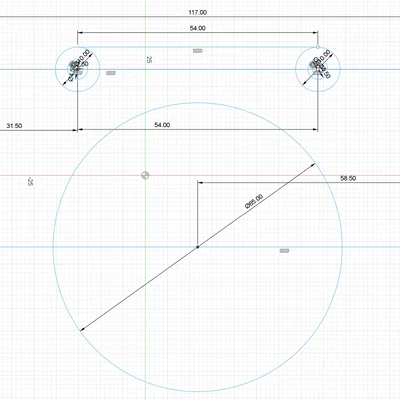Click the constraint glyph inside the large circle
The image size is (400, 400).
pos(284,251)
